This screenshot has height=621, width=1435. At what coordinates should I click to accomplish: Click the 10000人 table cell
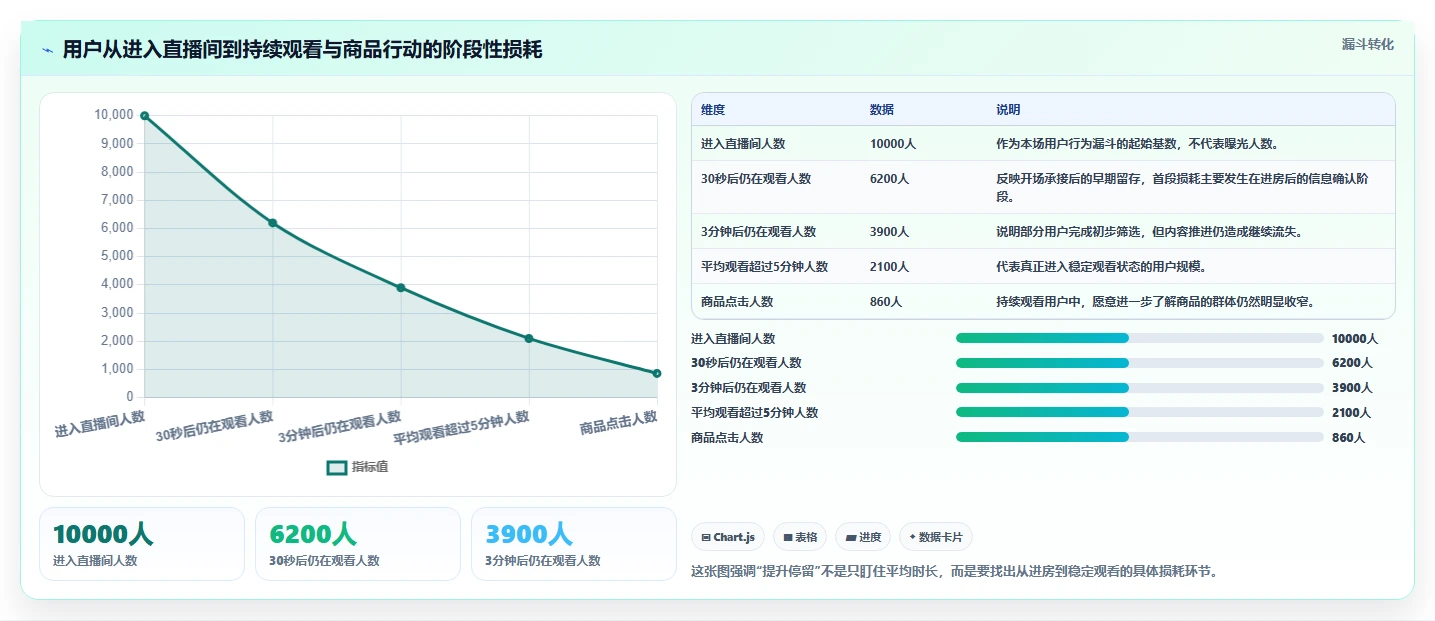pos(893,144)
